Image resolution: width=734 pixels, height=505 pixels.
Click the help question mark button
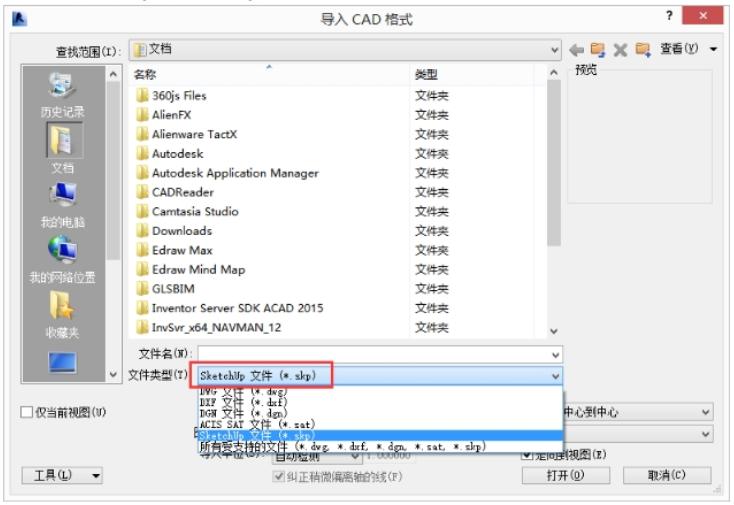(x=669, y=15)
